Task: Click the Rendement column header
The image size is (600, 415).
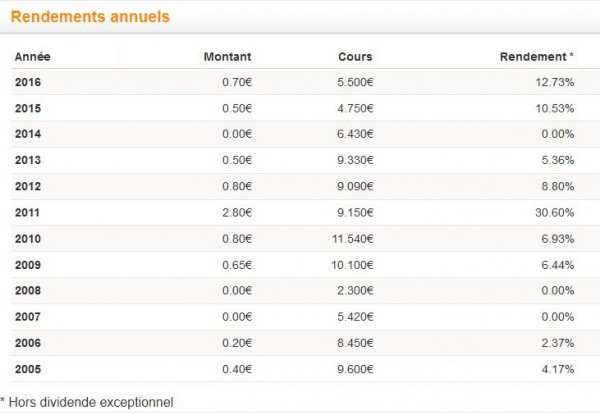Action: coord(536,57)
